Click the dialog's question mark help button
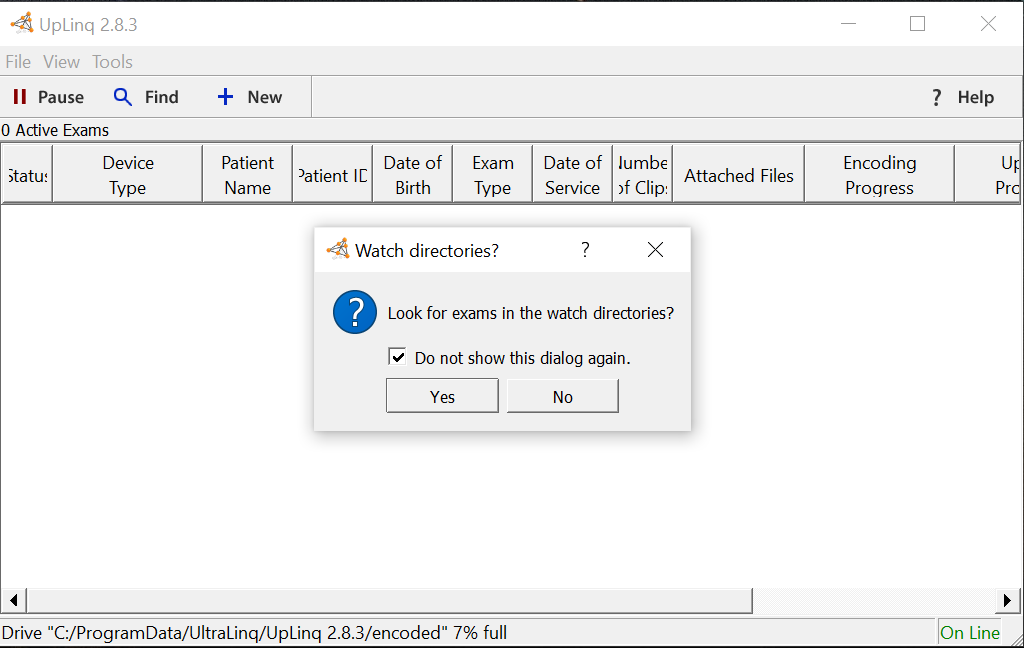Viewport: 1024px width, 648px height. (585, 250)
